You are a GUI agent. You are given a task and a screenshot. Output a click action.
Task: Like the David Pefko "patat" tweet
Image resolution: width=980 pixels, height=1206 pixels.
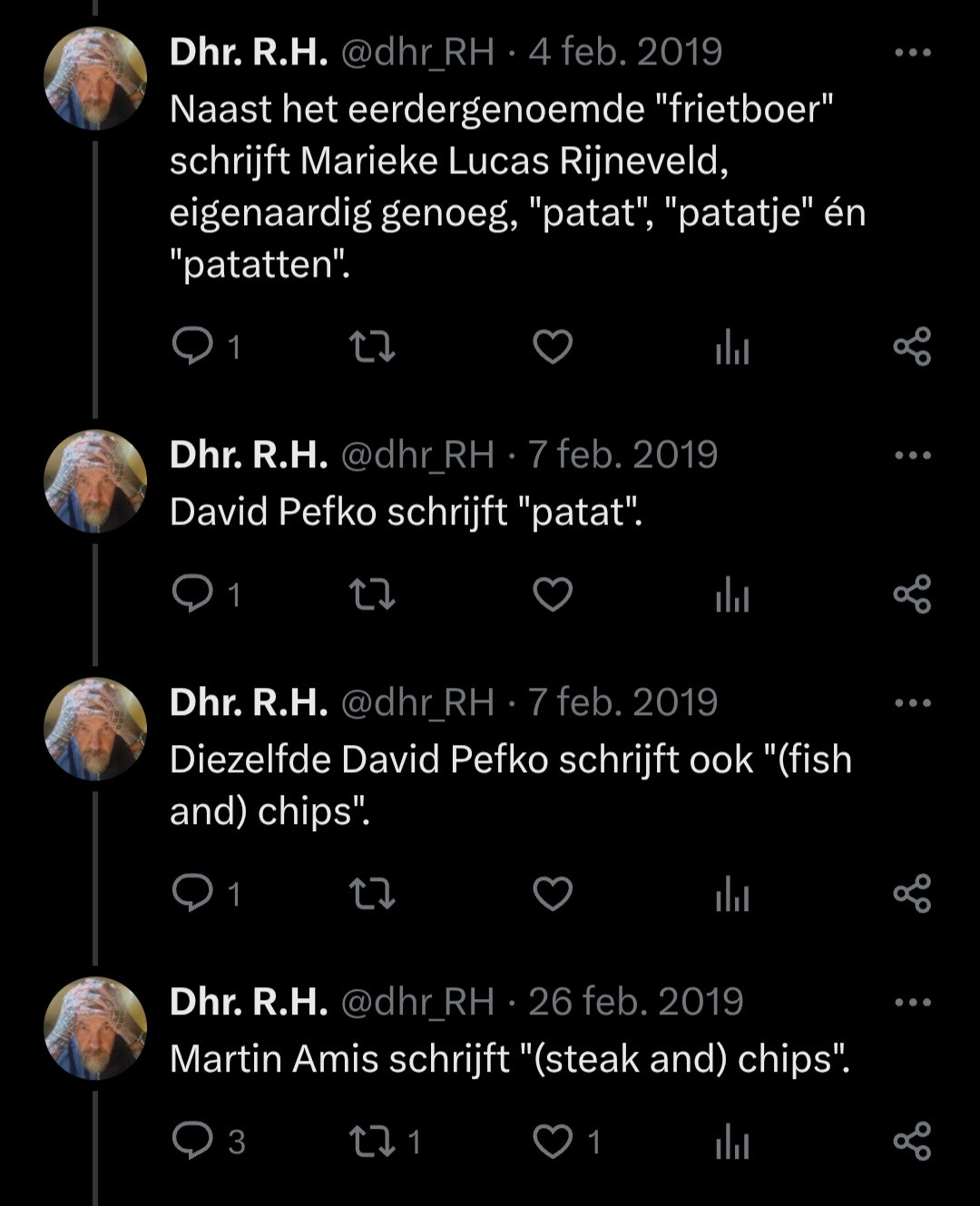(x=552, y=593)
